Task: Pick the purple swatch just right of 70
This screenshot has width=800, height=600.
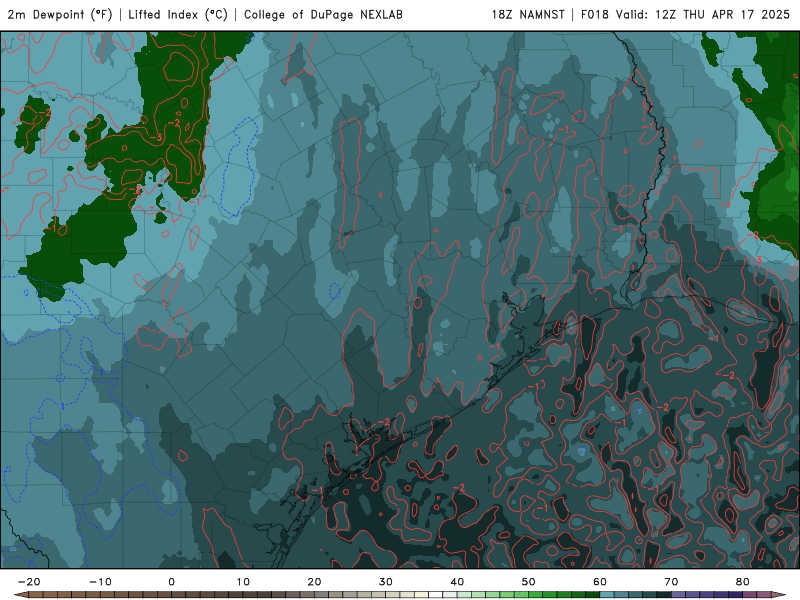Action: [x=679, y=595]
